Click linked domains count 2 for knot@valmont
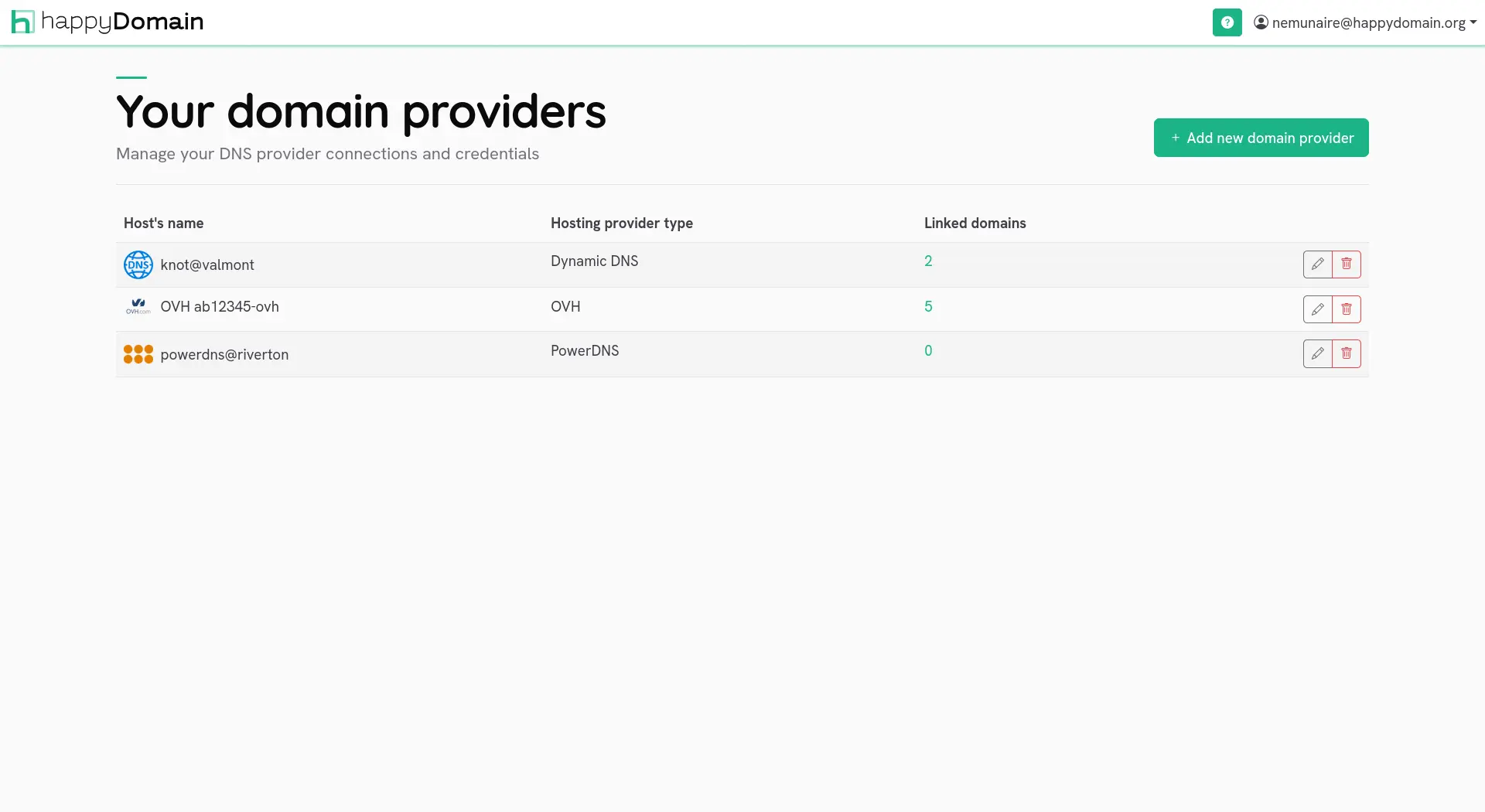 (x=928, y=261)
